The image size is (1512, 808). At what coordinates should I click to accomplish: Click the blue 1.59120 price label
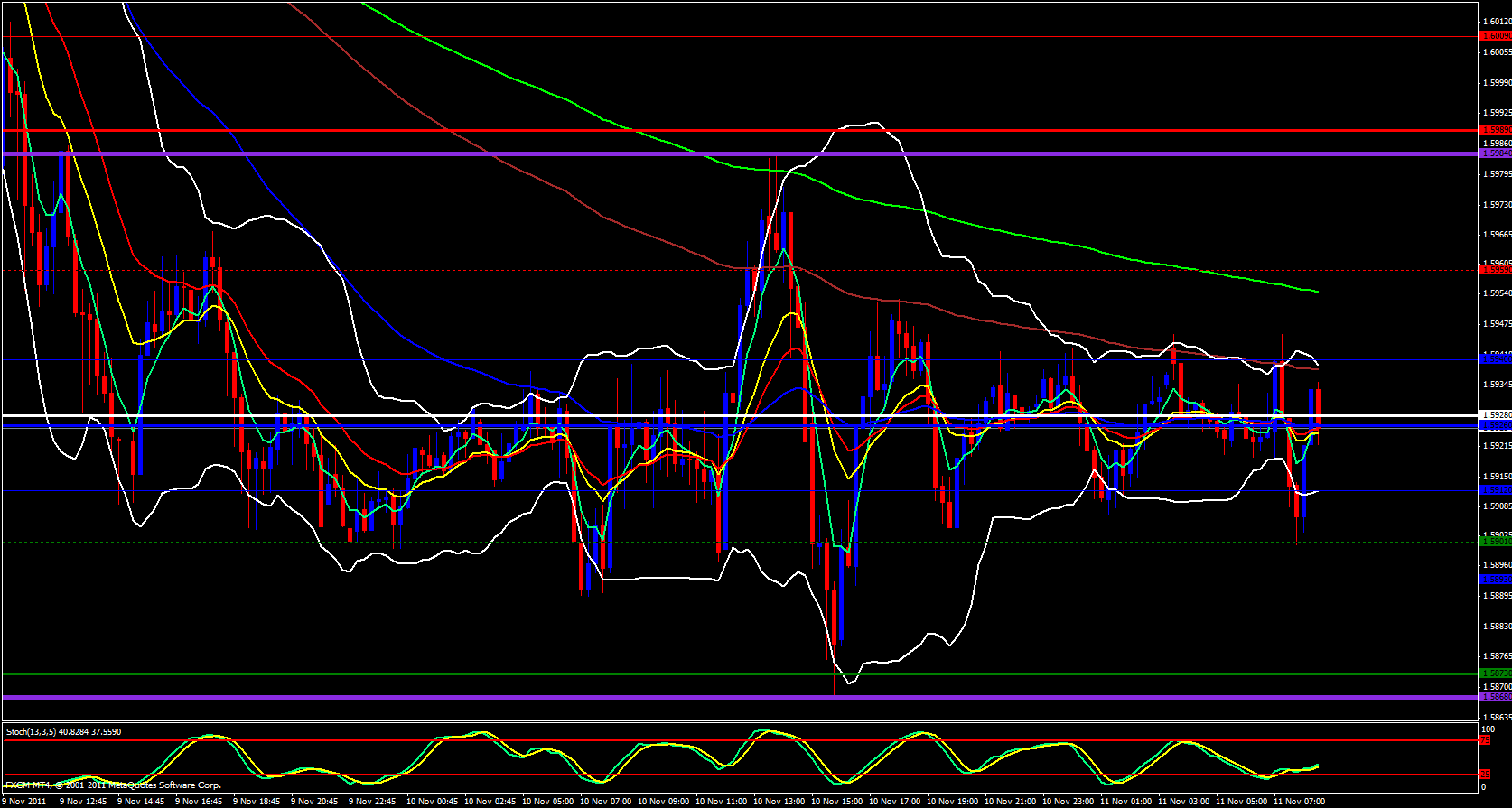[x=1495, y=490]
